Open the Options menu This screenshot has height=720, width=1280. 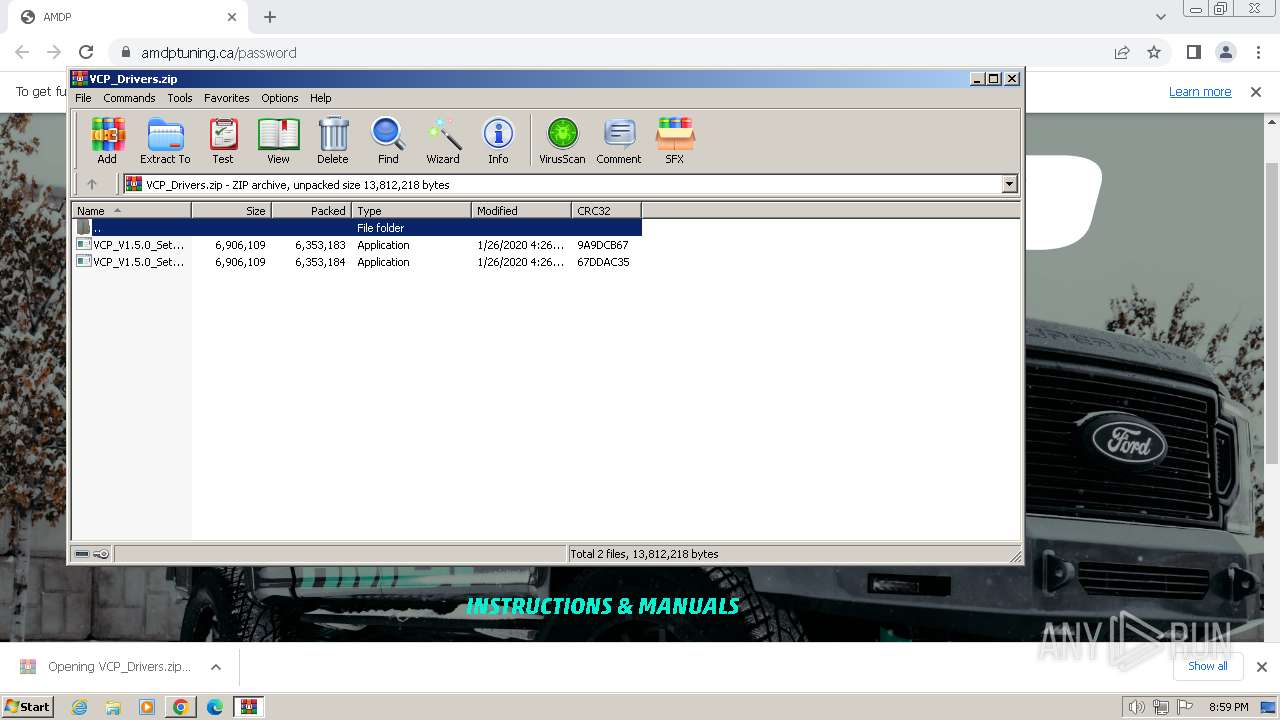point(280,98)
